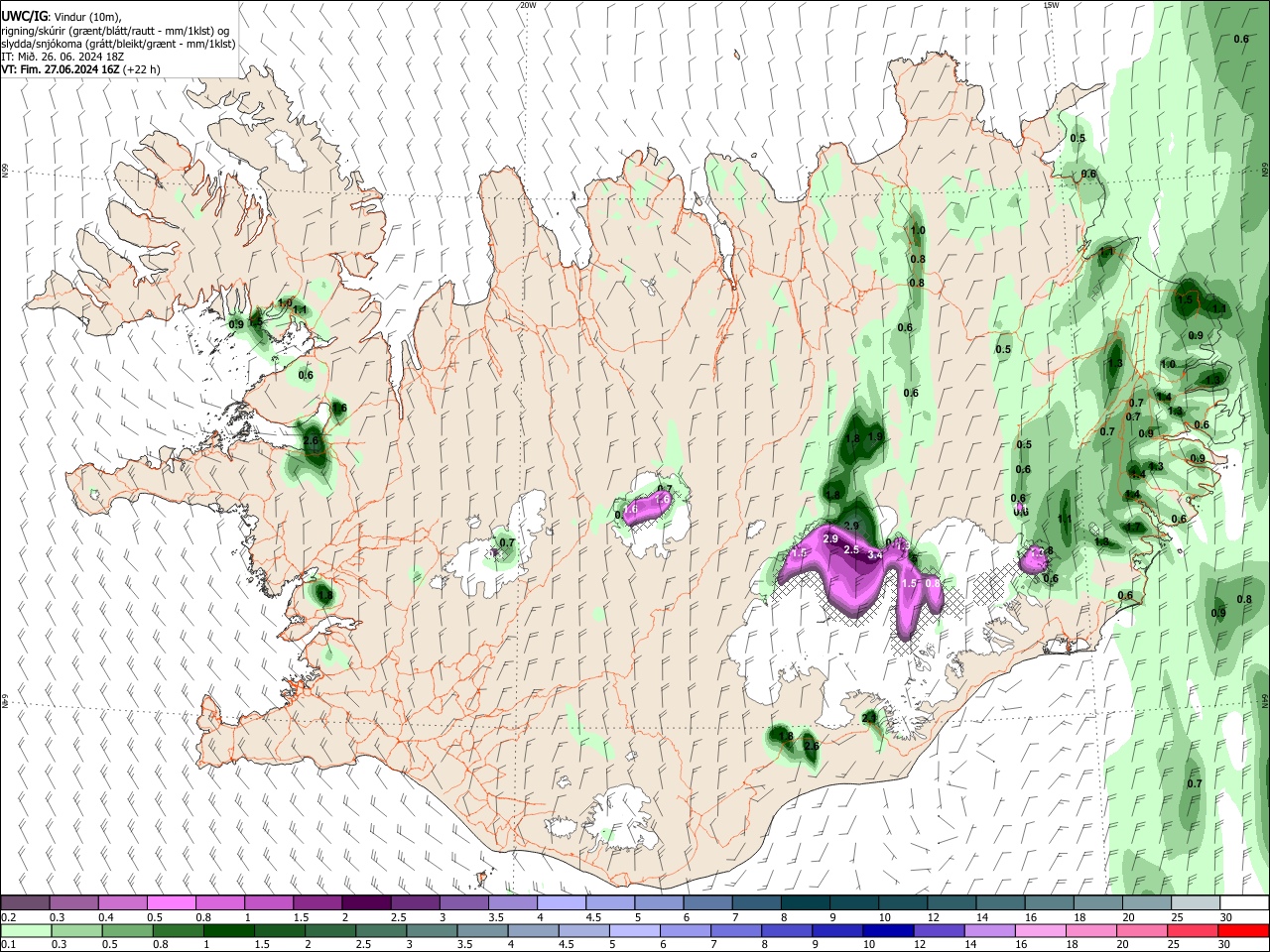The image size is (1270, 952).
Task: Click the '20W' longitude label
Action: click(x=528, y=5)
